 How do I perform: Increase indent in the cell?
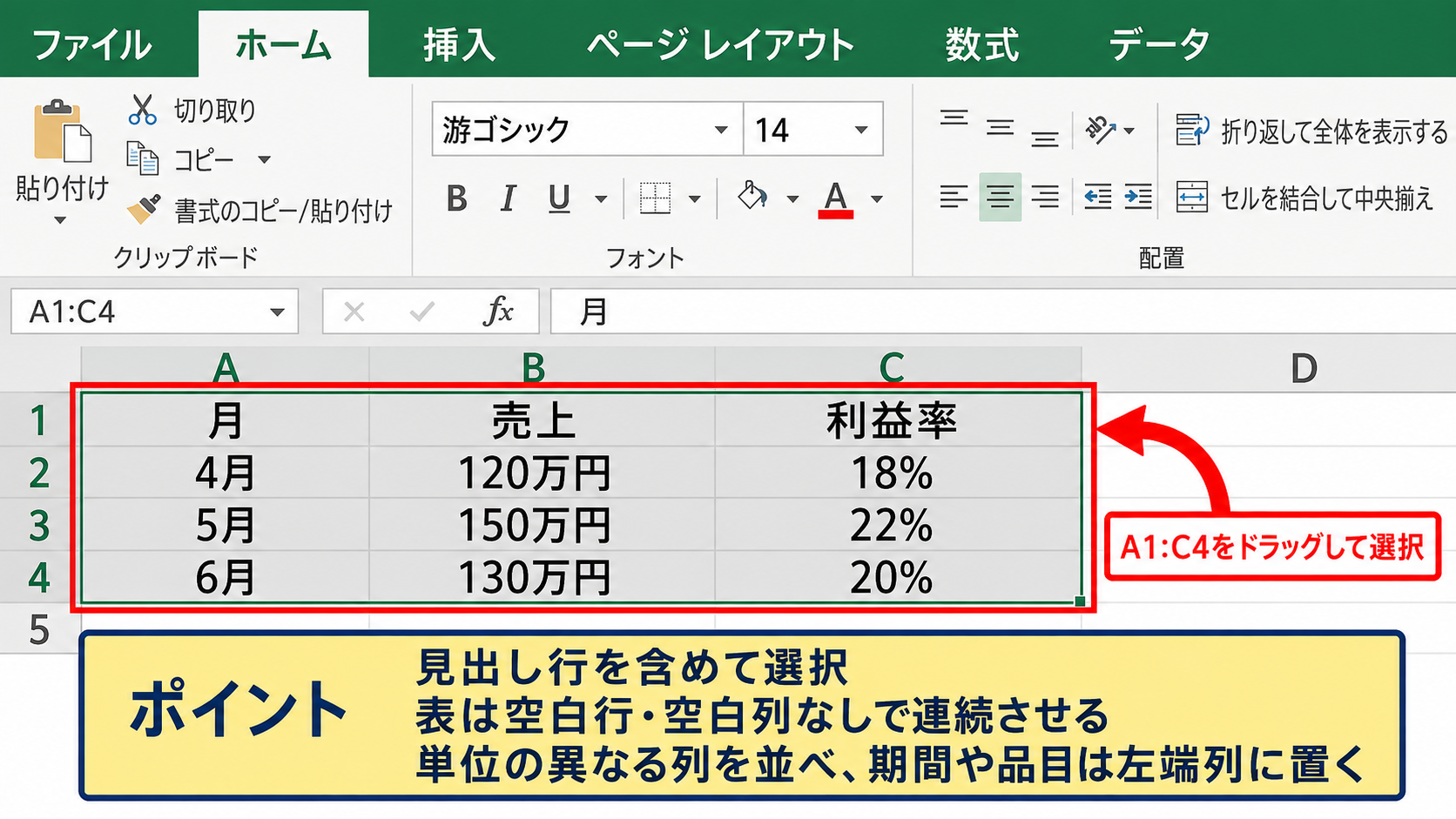[1138, 198]
